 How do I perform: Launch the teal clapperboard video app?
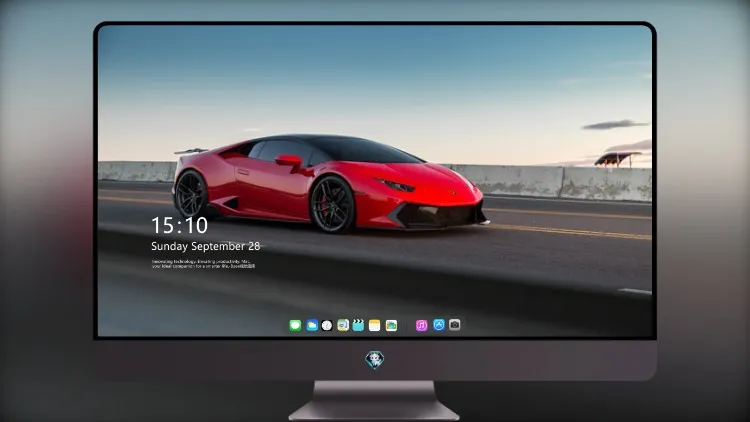coord(358,325)
